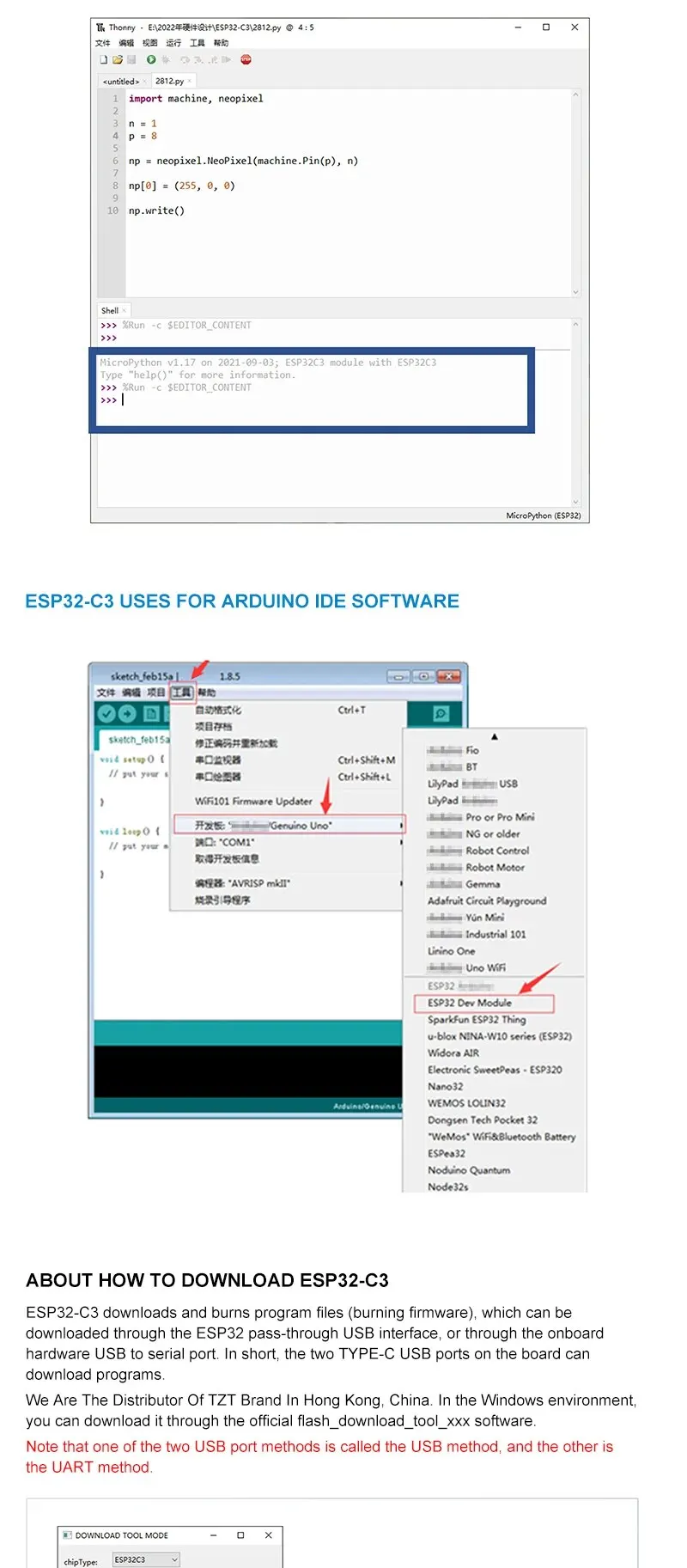
Task: Click Thonny's New file icon
Action: [103, 59]
